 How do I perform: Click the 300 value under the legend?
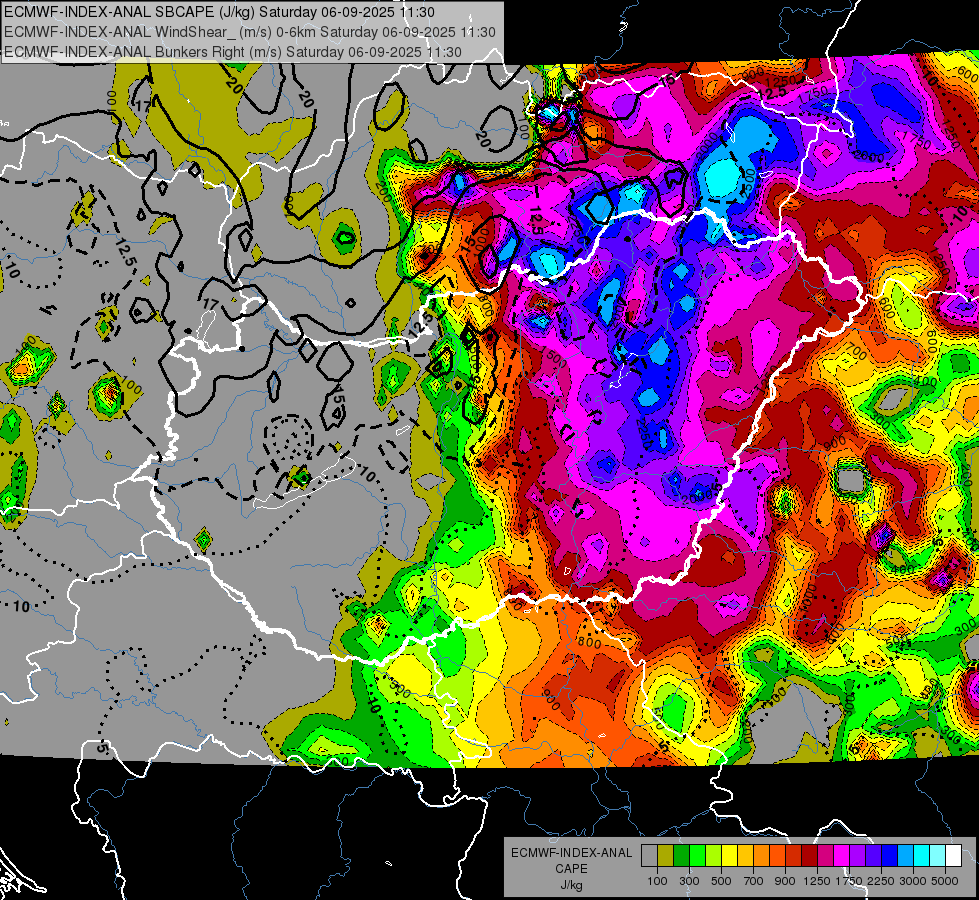point(689,881)
